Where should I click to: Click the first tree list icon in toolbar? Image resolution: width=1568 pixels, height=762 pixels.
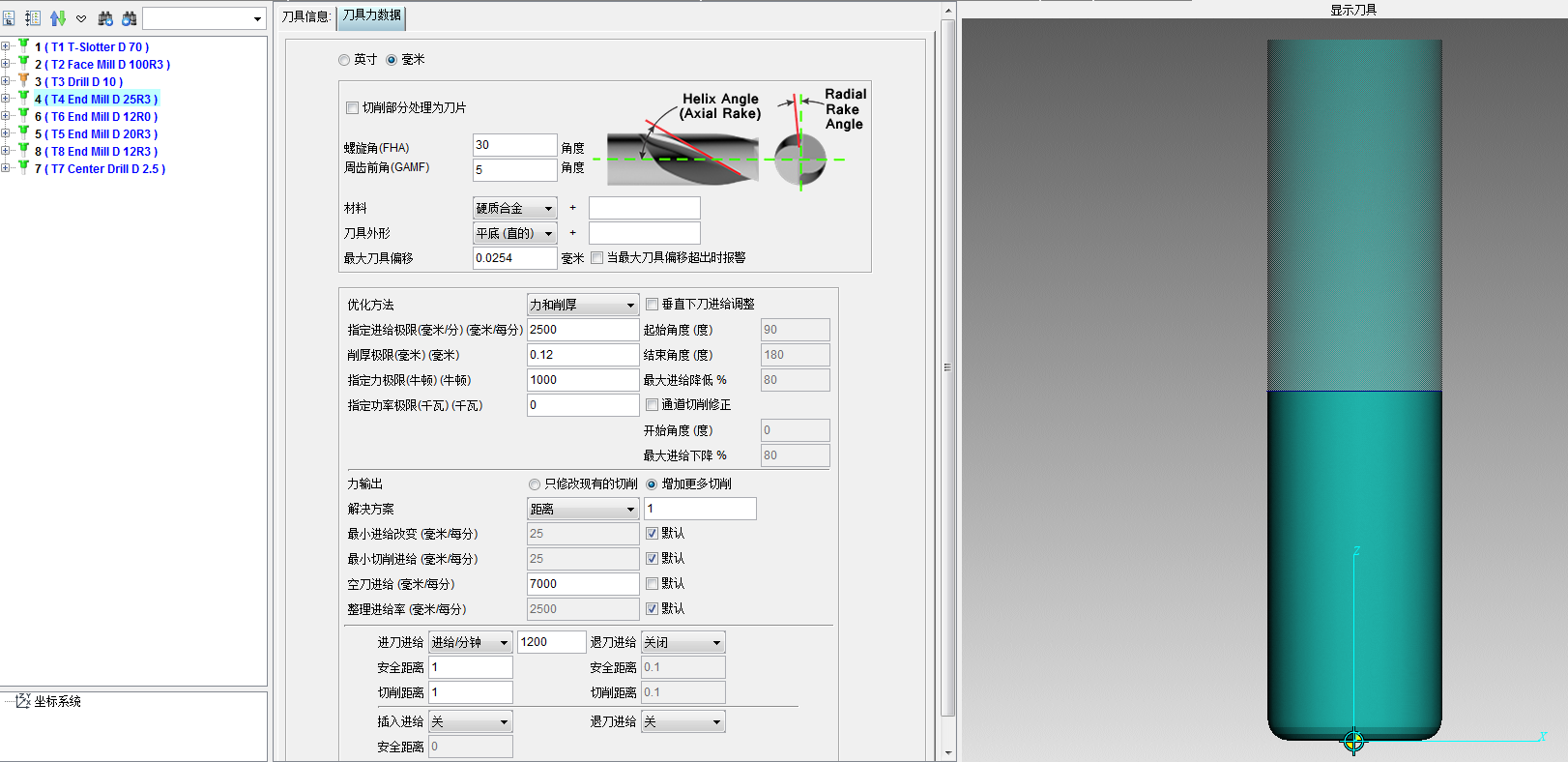point(9,18)
